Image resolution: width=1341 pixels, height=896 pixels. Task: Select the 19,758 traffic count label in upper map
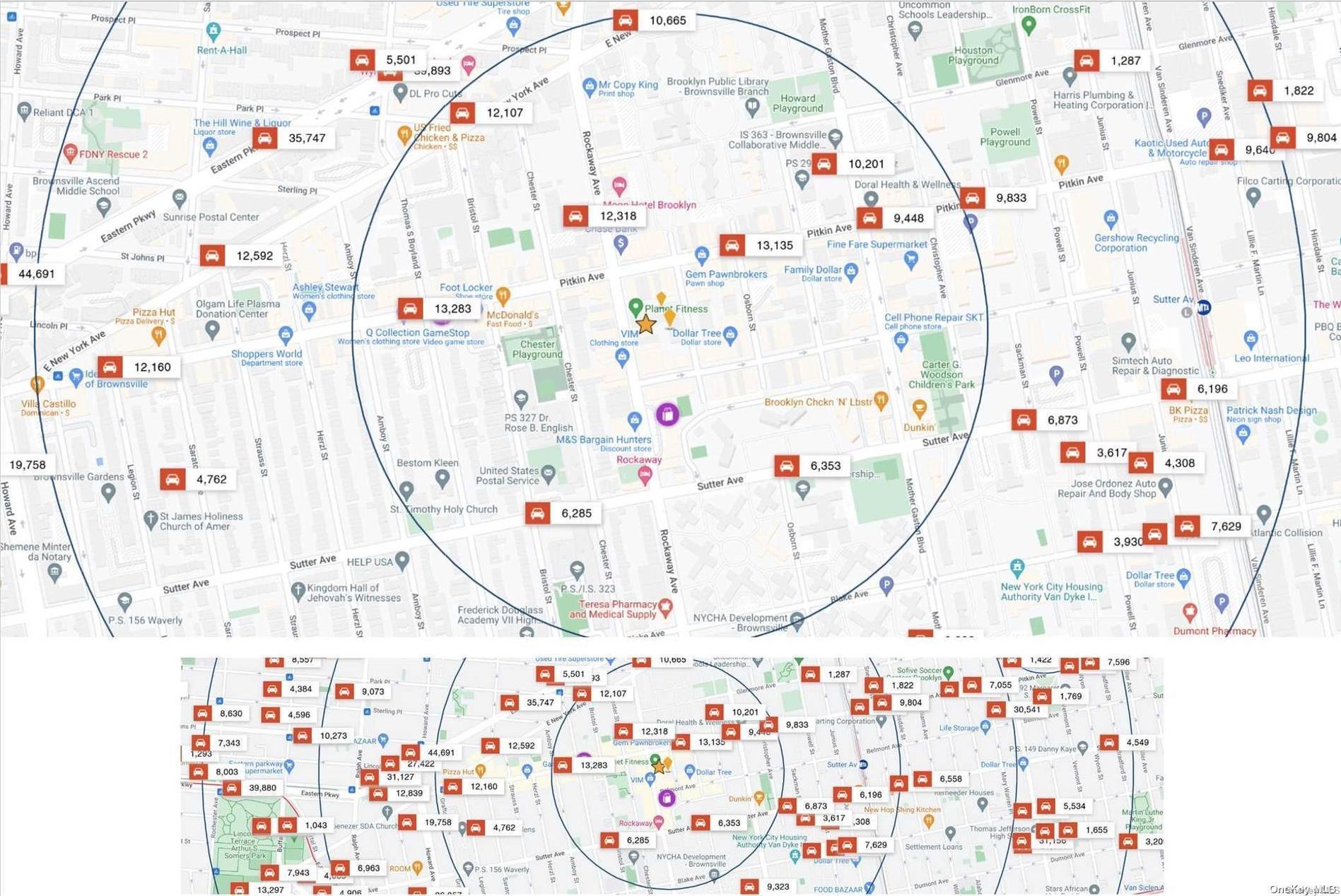[28, 465]
